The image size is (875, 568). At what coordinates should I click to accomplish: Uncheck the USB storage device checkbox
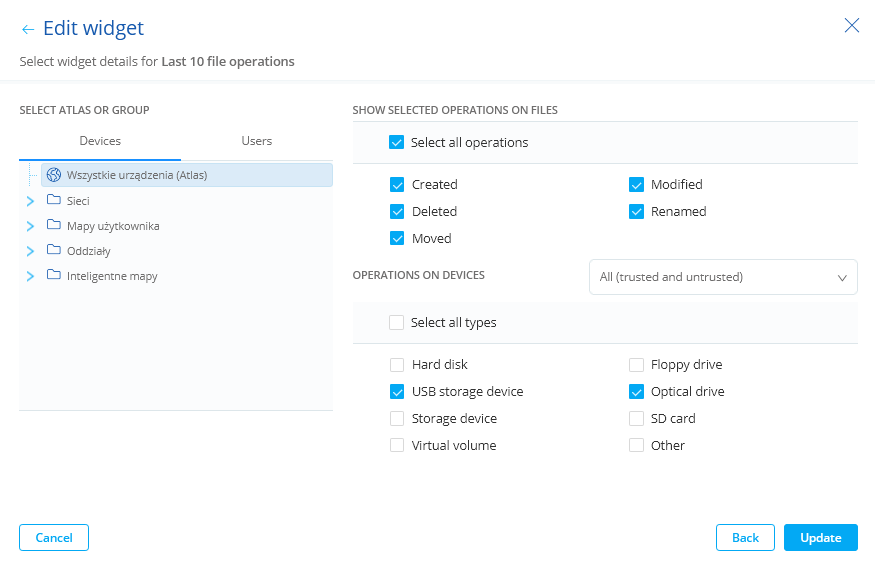click(x=397, y=392)
